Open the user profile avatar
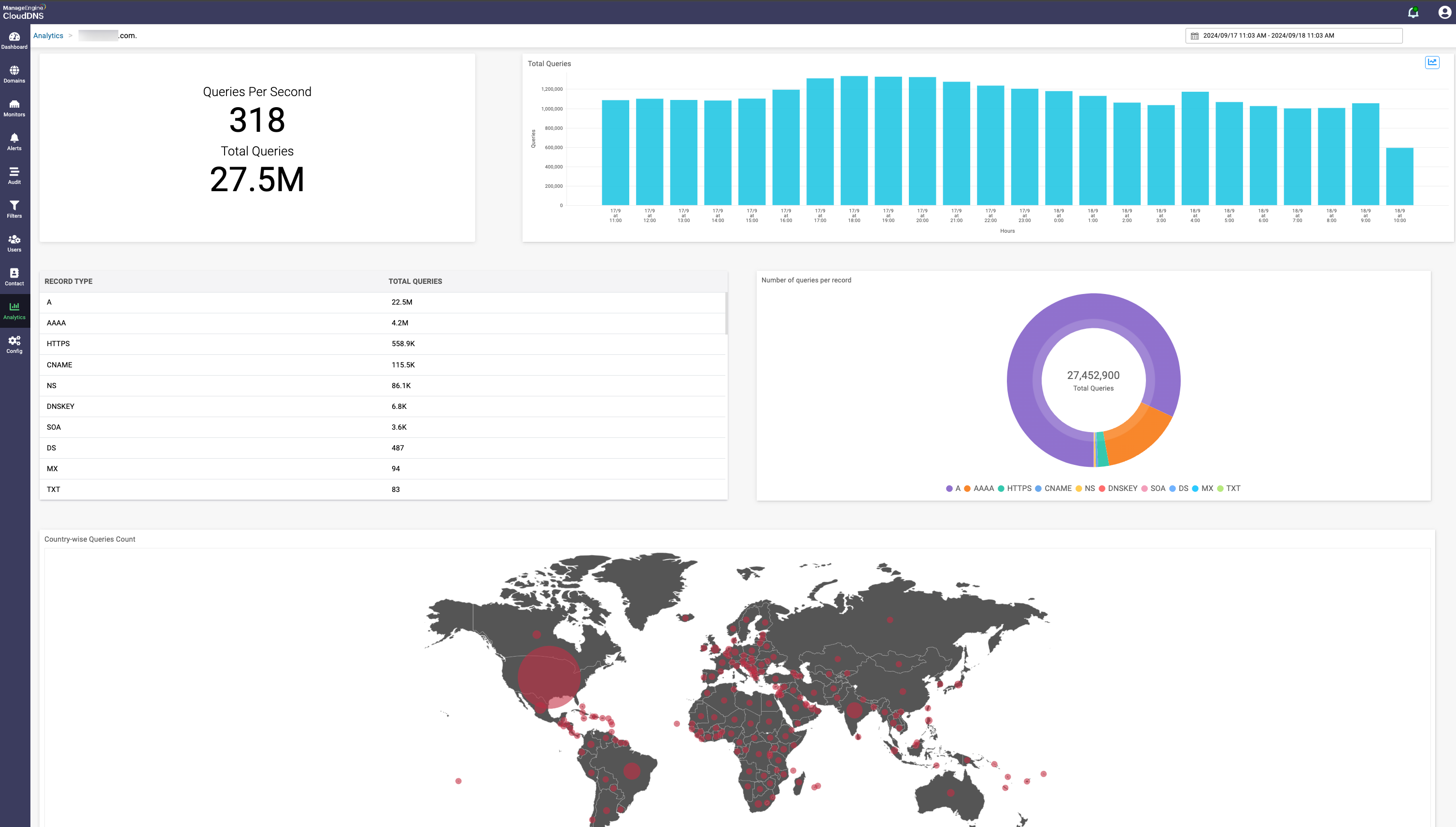The width and height of the screenshot is (1456, 827). point(1444,13)
